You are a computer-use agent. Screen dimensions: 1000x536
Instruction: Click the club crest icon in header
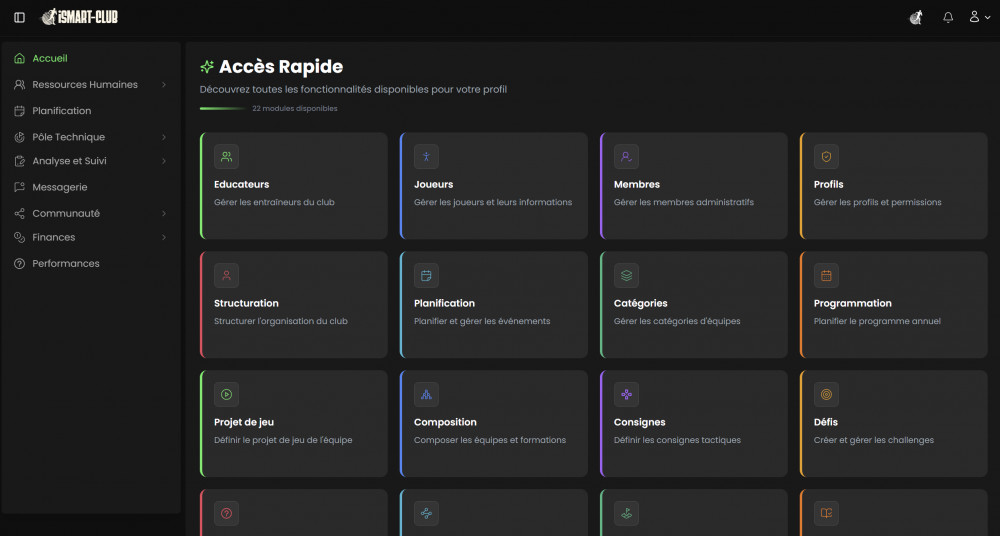tap(915, 17)
